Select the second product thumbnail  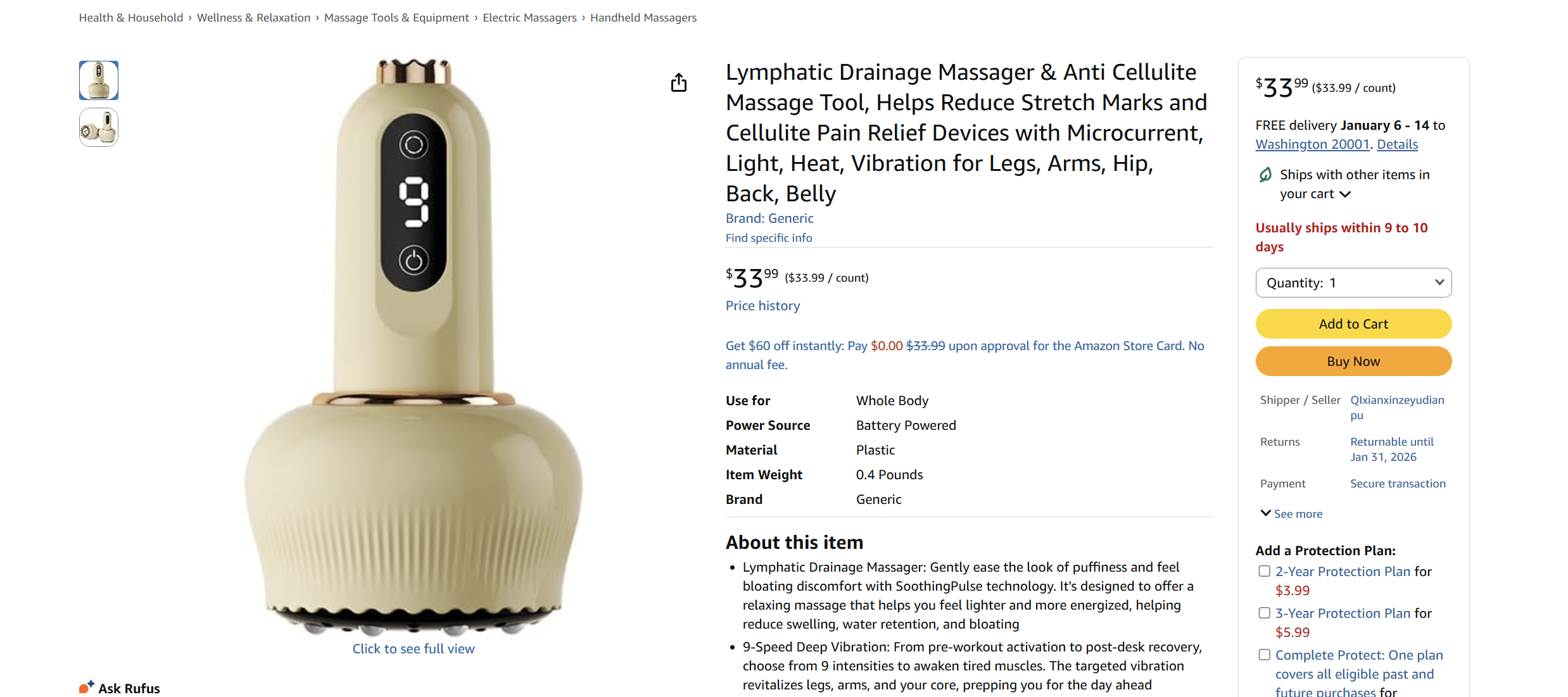[99, 127]
